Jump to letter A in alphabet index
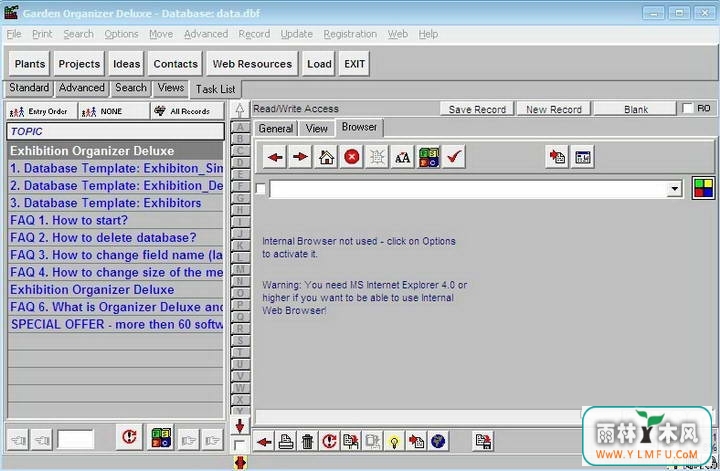The height and width of the screenshot is (471, 720). 240,127
